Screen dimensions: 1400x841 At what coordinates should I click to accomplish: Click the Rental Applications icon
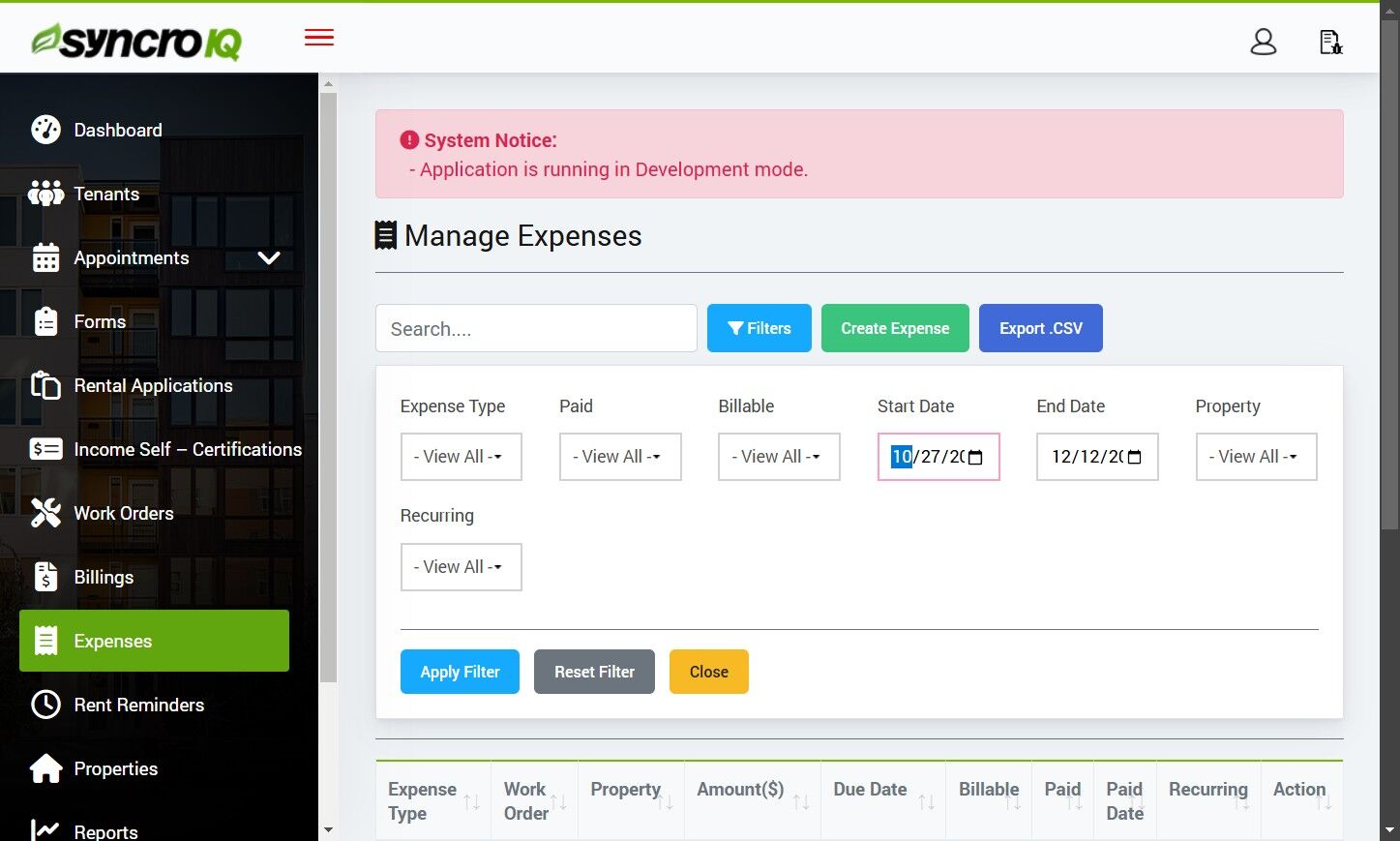(45, 385)
